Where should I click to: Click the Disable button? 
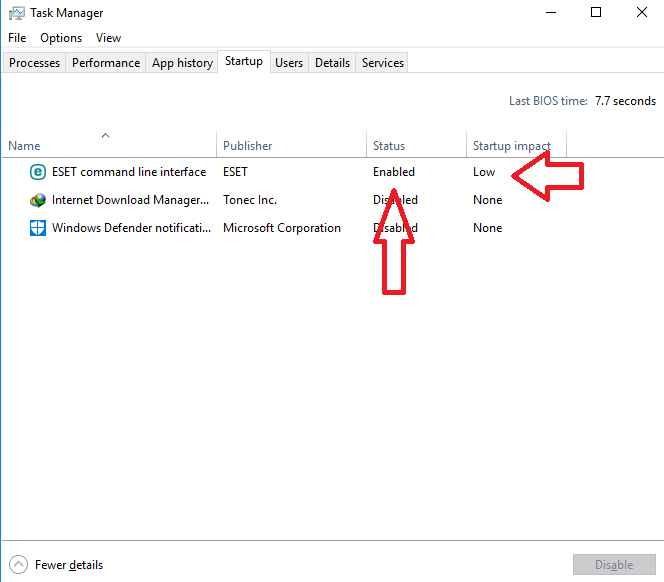pyautogui.click(x=614, y=565)
